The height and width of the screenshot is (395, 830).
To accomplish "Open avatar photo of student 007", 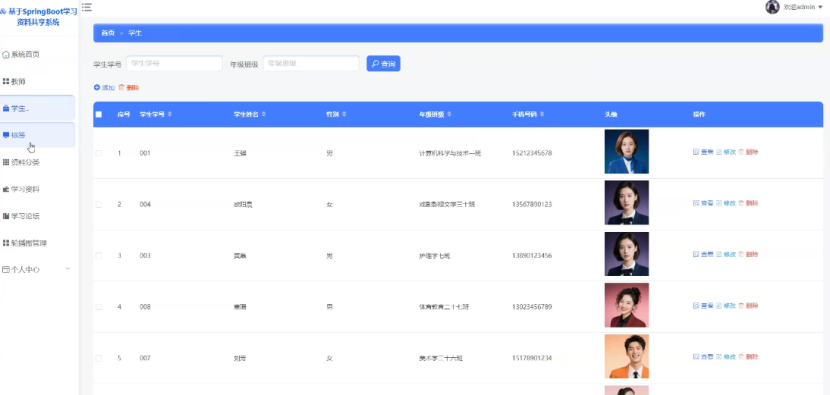I will 627,356.
